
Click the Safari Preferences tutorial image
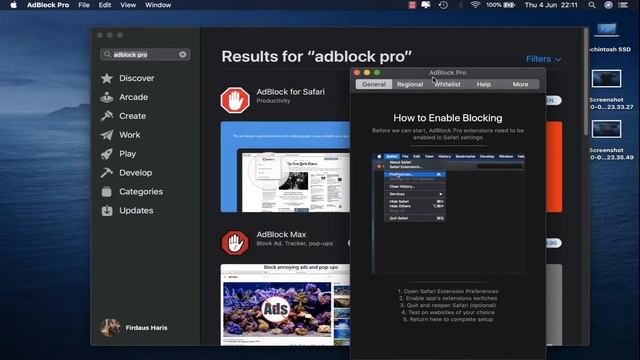(448, 213)
